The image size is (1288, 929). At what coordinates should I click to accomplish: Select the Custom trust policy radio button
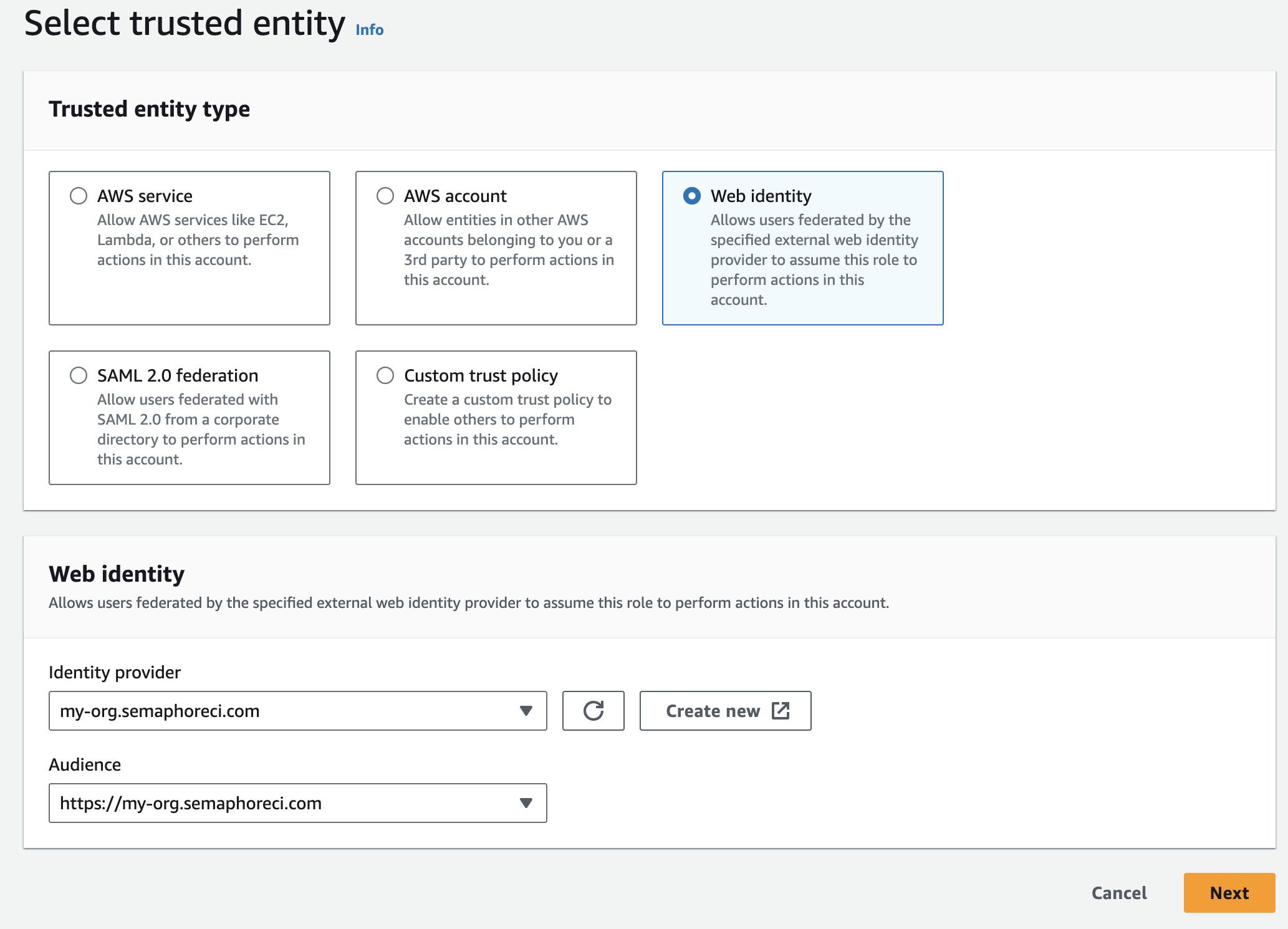385,375
